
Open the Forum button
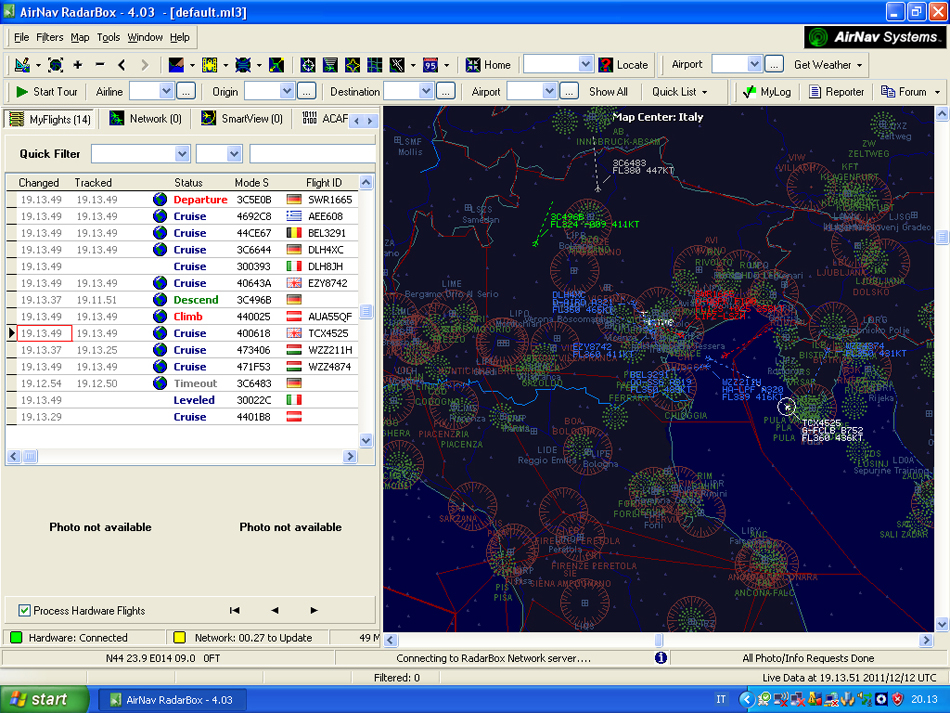[x=905, y=91]
